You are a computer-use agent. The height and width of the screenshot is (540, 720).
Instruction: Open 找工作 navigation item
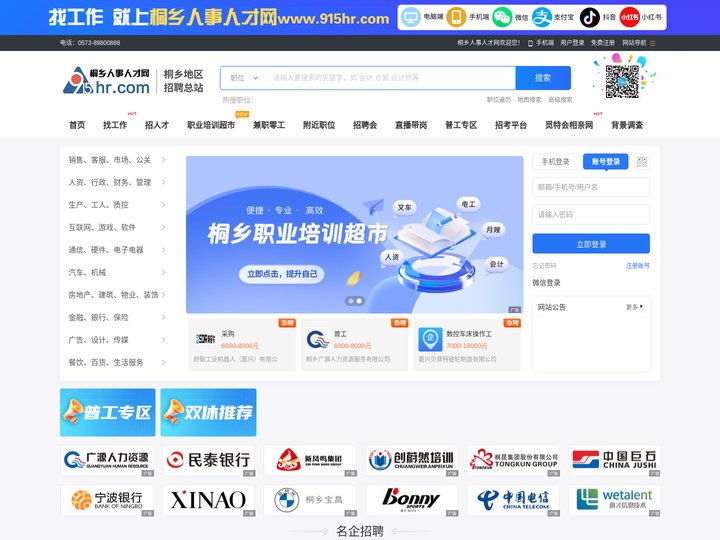pos(115,125)
